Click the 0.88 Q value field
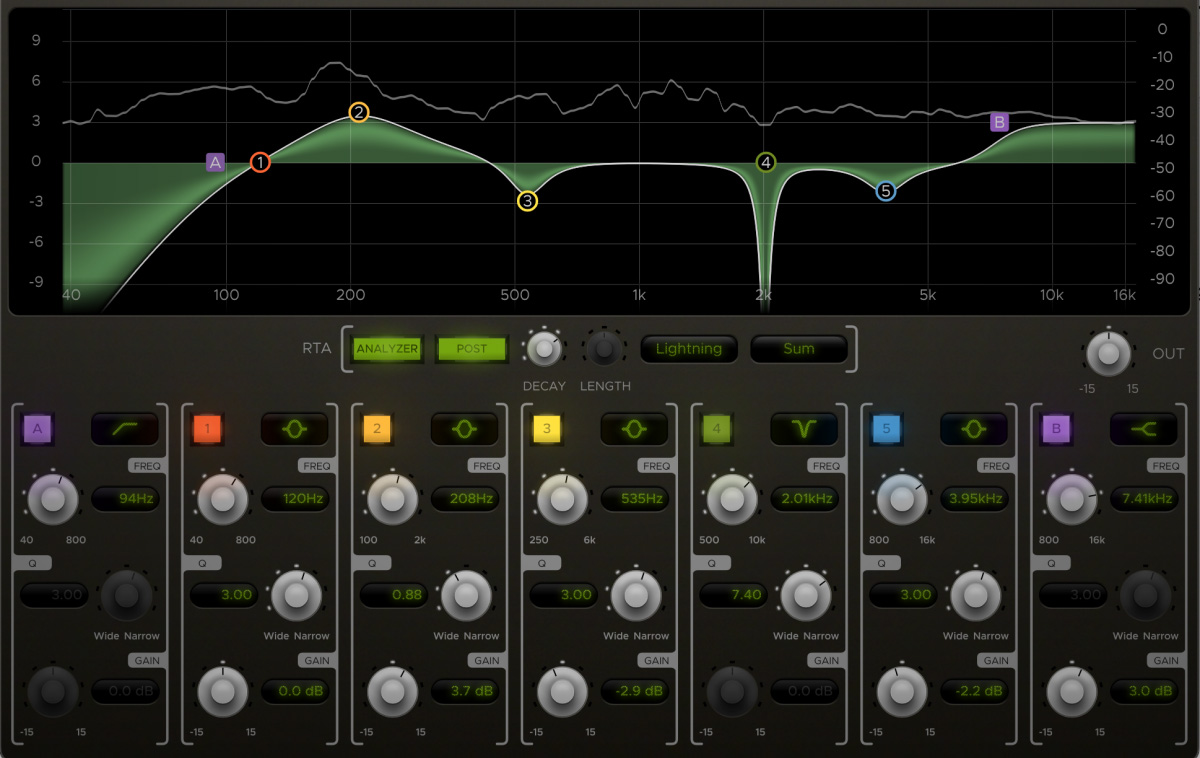The image size is (1200, 758). click(x=394, y=595)
